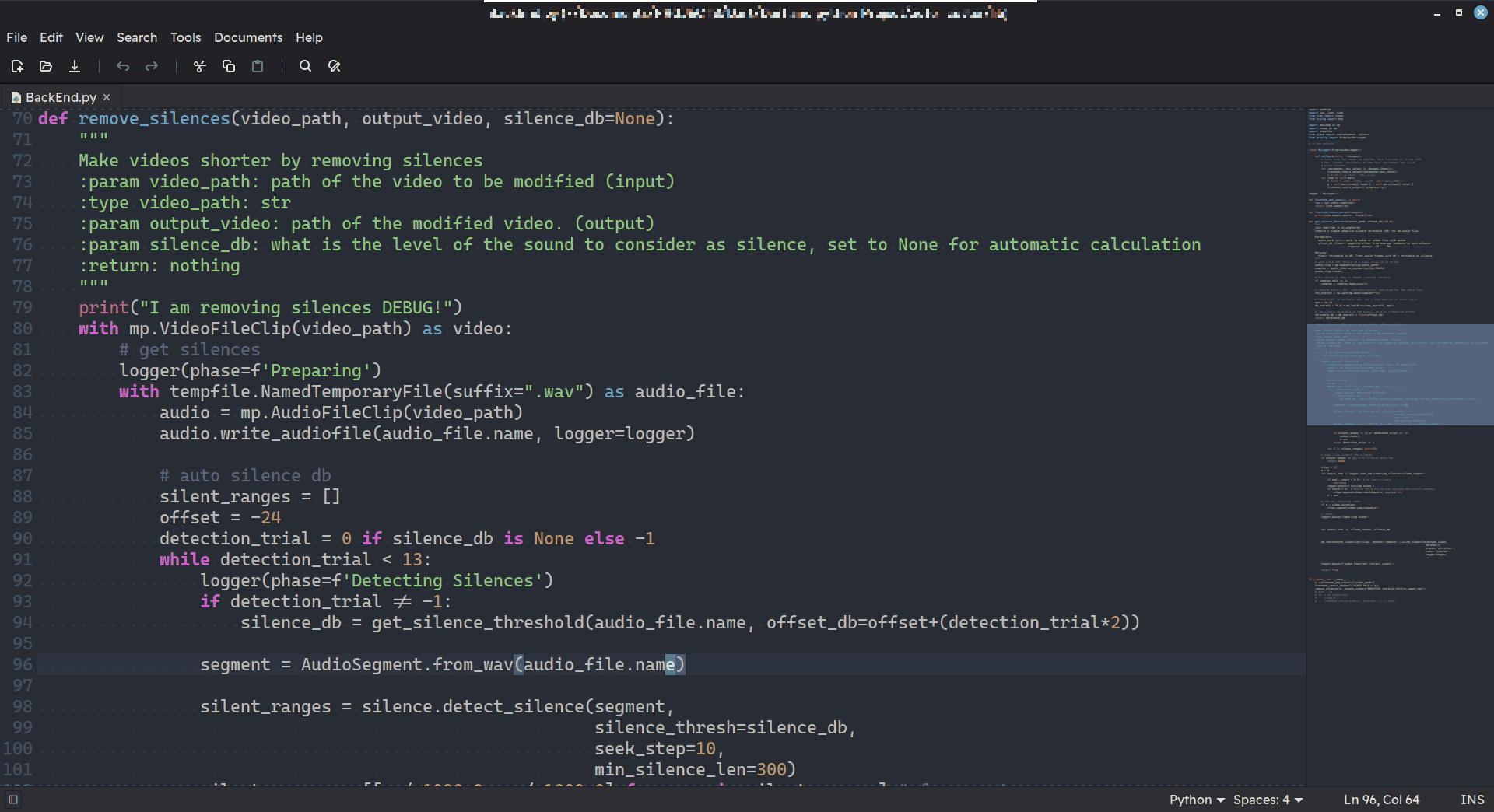Click the Undo arrow icon
This screenshot has height=812, width=1494.
(x=123, y=66)
